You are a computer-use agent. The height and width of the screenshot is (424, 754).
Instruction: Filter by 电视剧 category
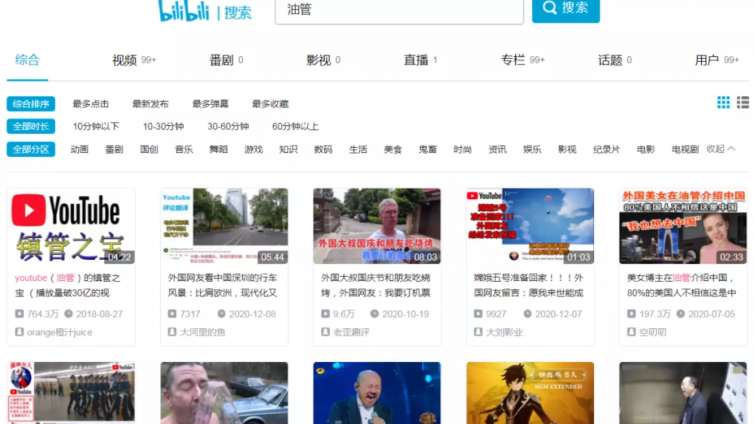tap(685, 150)
